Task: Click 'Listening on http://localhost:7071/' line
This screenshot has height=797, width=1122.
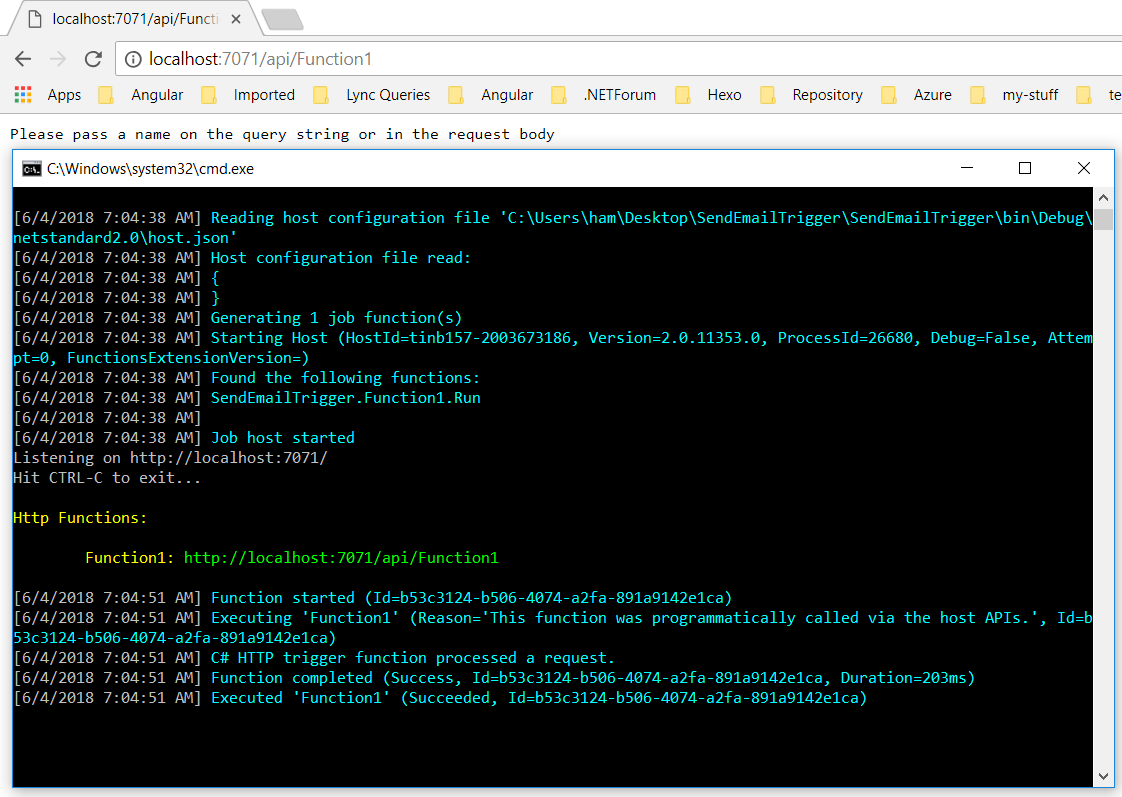Action: point(170,457)
